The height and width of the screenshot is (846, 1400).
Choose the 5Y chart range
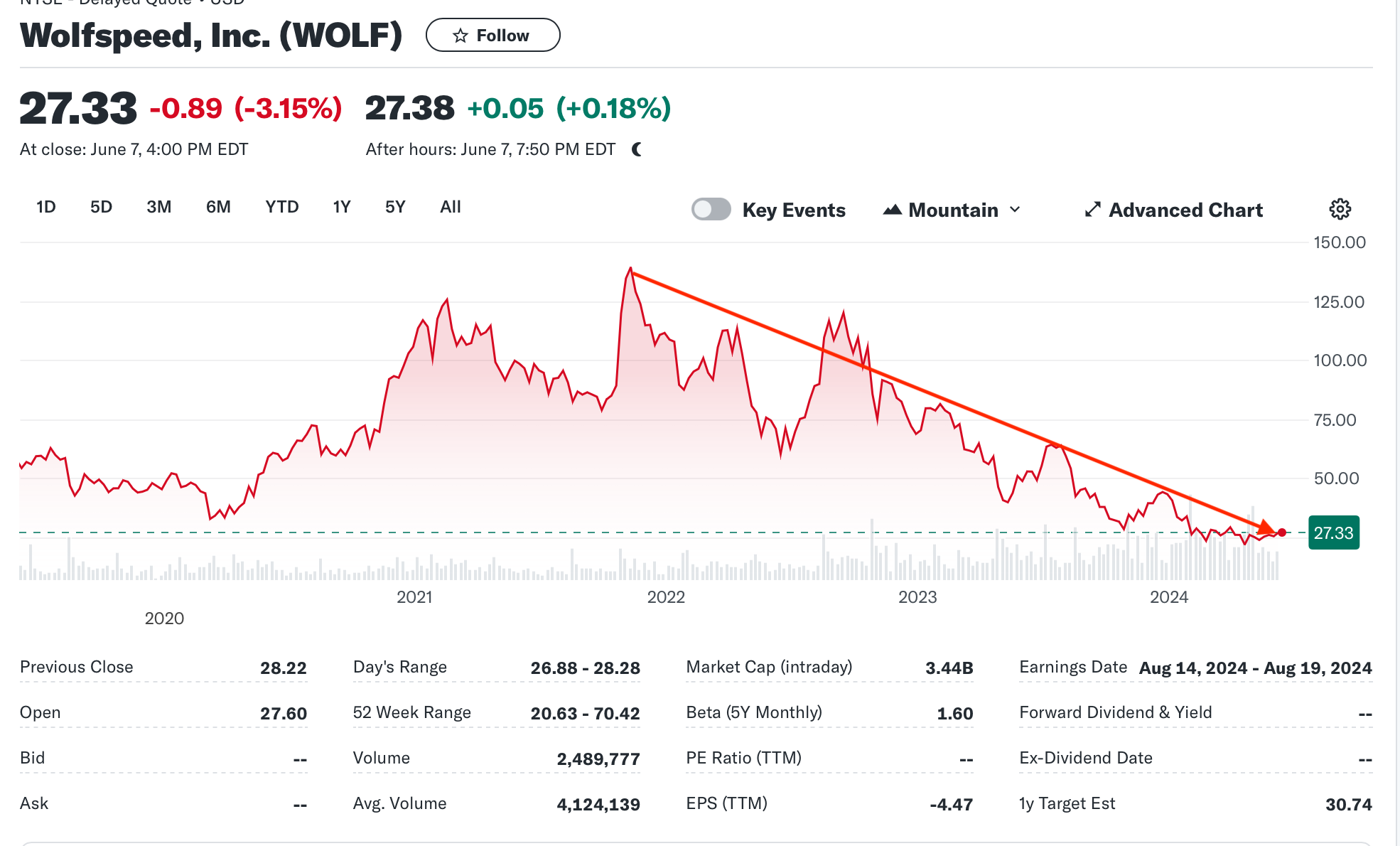point(394,207)
